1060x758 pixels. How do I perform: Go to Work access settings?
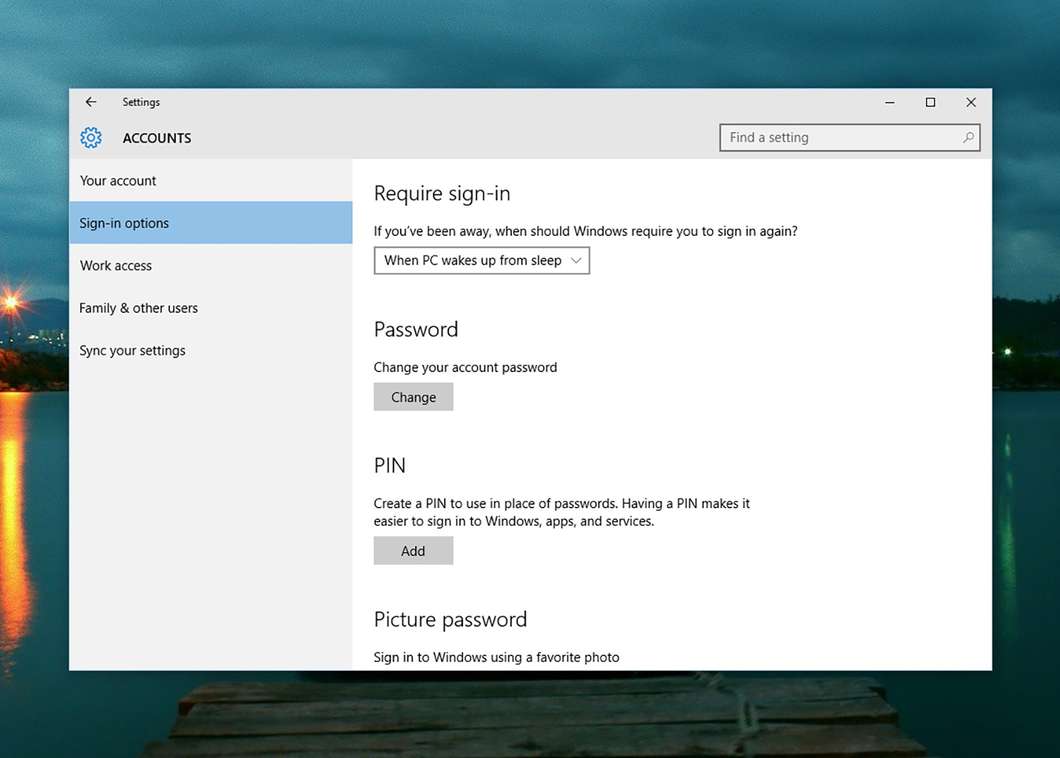tap(116, 266)
